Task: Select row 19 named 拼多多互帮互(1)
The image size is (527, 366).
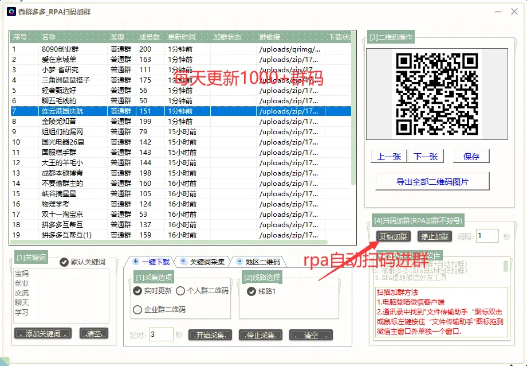Action: (x=181, y=235)
